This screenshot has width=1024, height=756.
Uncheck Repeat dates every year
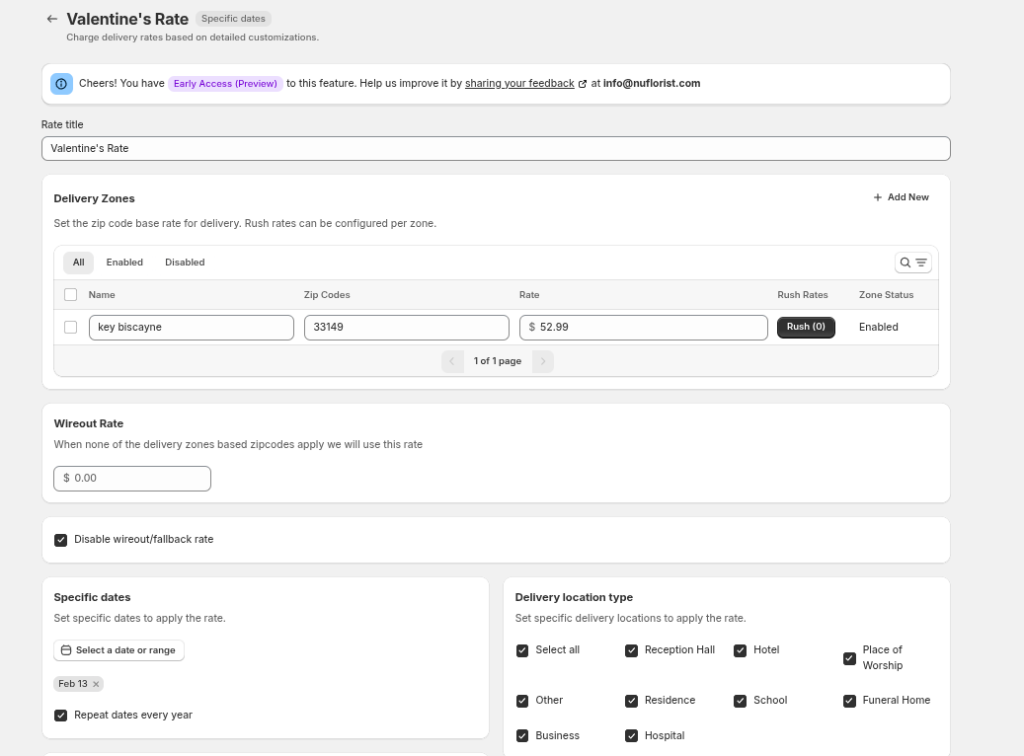coord(61,716)
